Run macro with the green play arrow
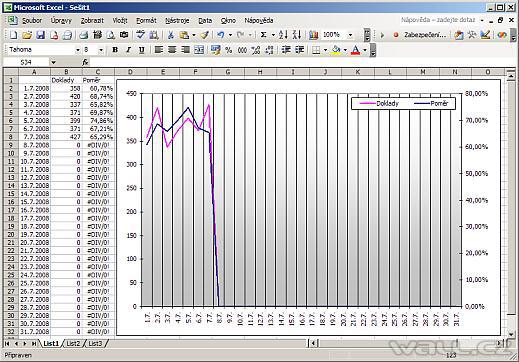 pos(382,35)
